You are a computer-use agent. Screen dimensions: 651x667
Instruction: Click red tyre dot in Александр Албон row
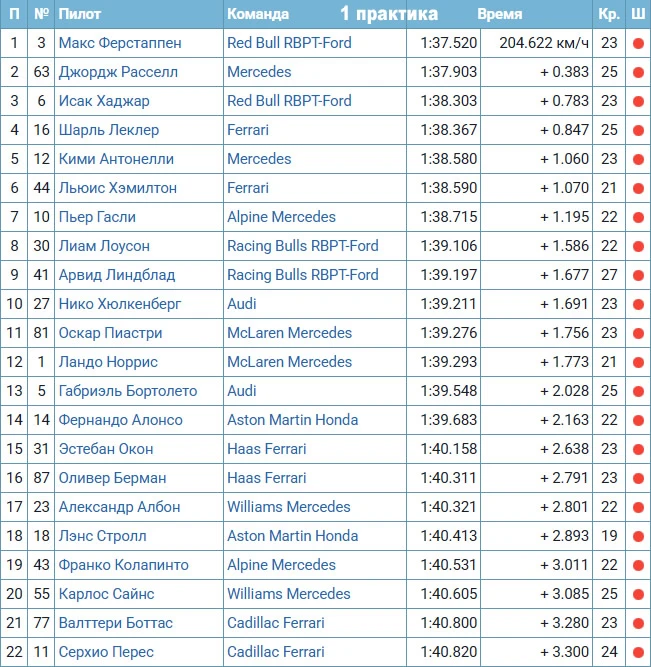tap(638, 507)
